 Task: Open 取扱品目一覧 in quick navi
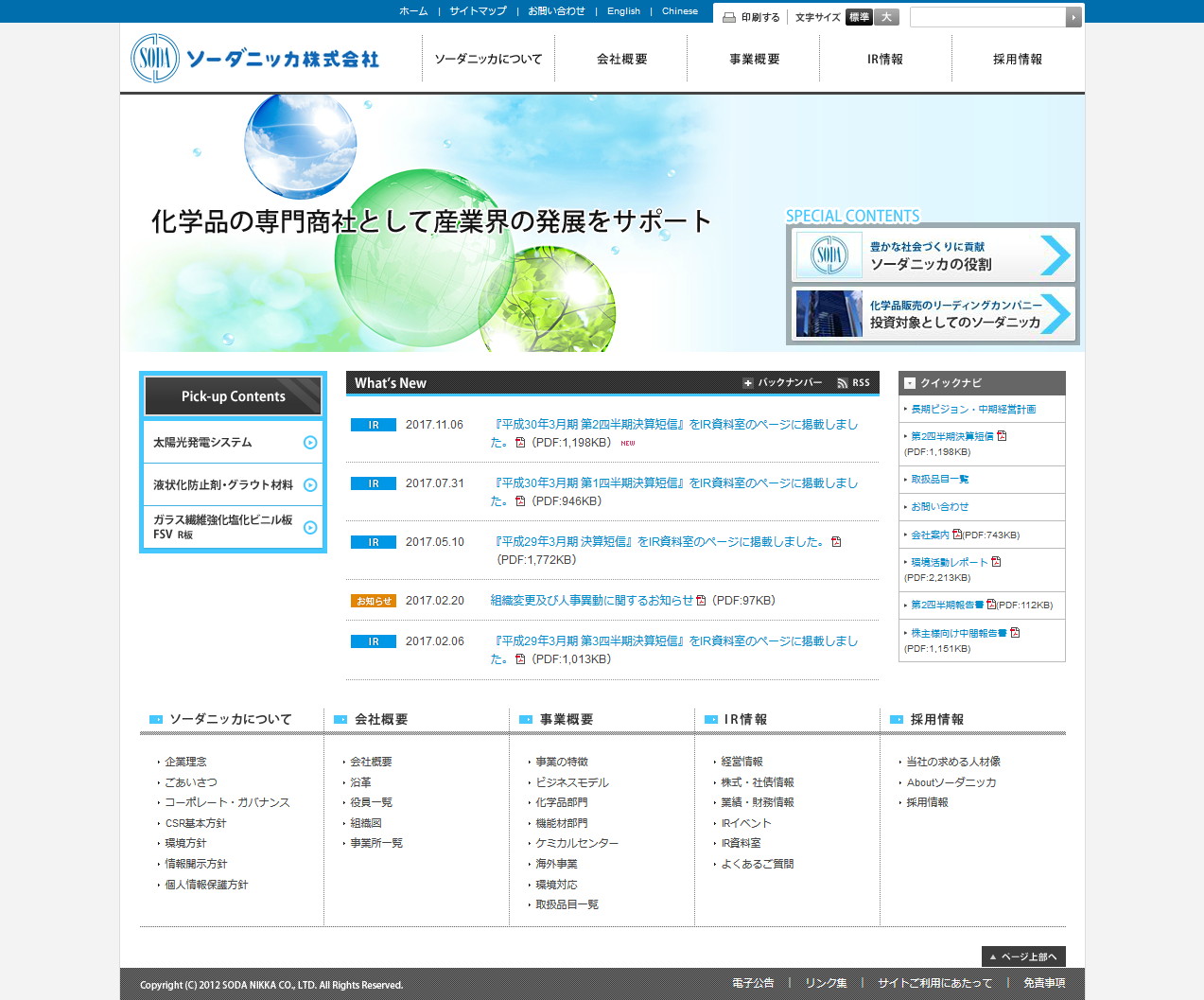[x=939, y=480]
